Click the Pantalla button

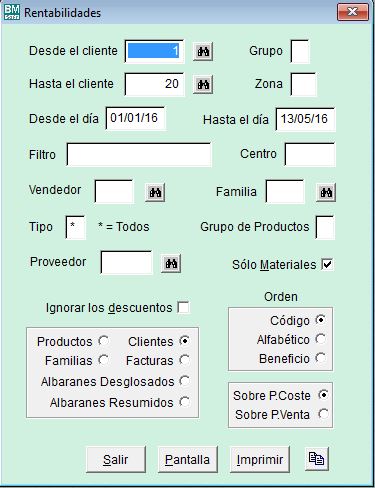188,460
